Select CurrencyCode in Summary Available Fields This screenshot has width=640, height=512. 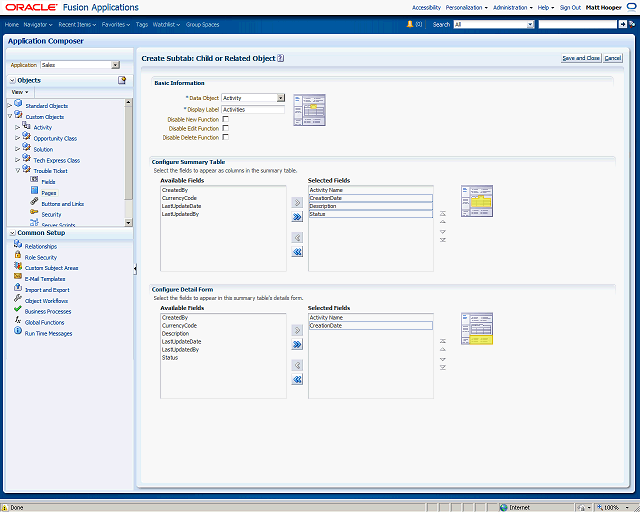(179, 198)
